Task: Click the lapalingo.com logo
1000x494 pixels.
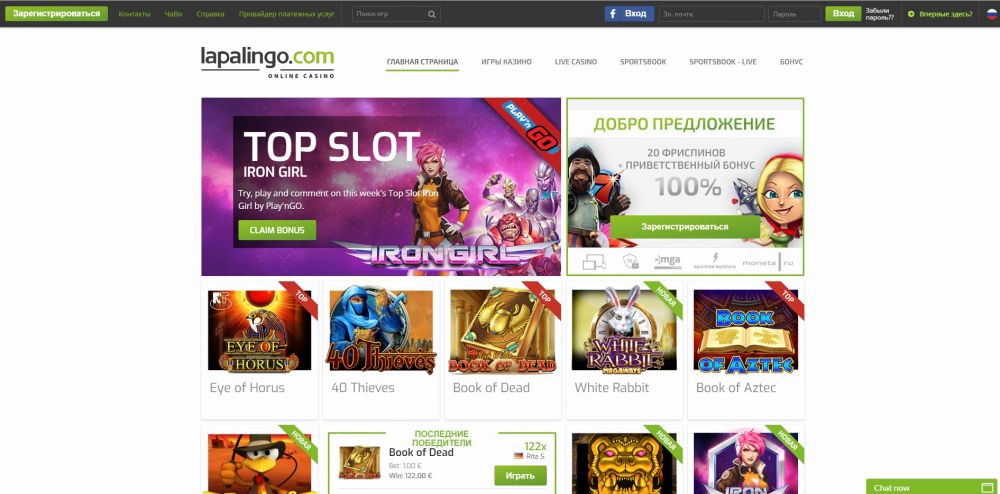Action: click(x=267, y=62)
